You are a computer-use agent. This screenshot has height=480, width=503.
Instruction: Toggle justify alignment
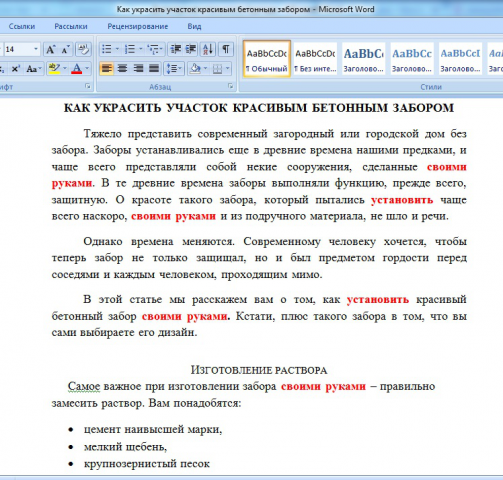coord(154,69)
